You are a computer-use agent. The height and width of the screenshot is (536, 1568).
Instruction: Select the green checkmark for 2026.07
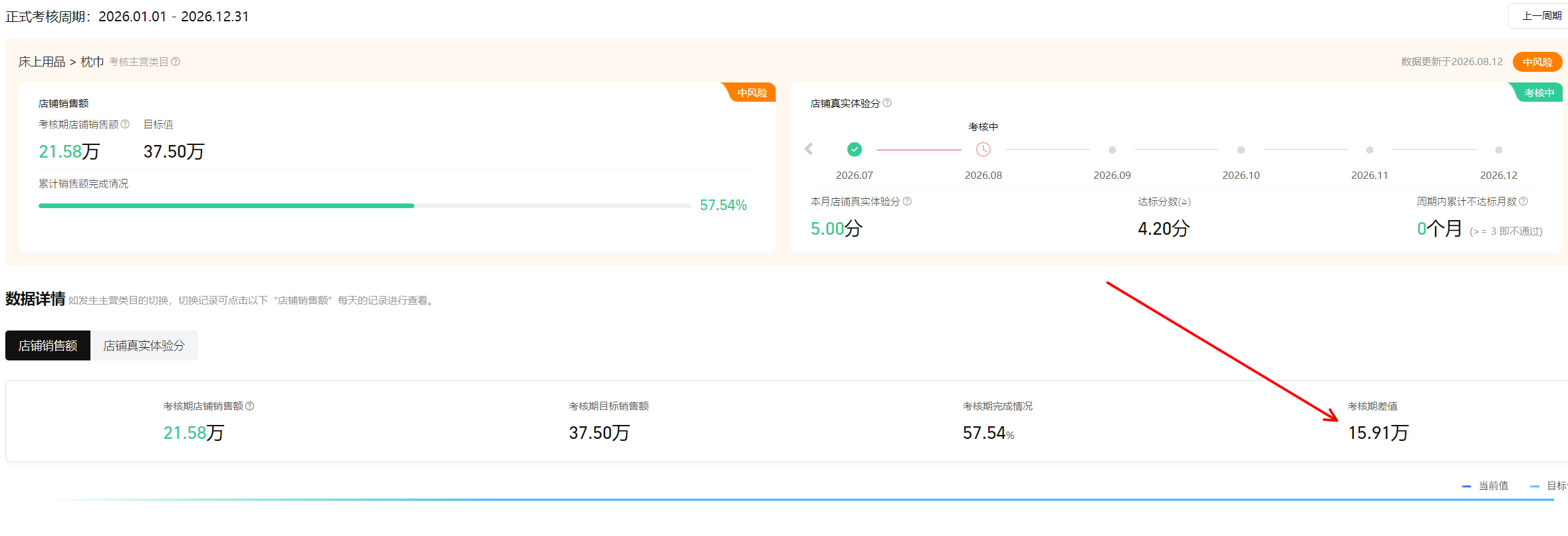click(x=854, y=150)
